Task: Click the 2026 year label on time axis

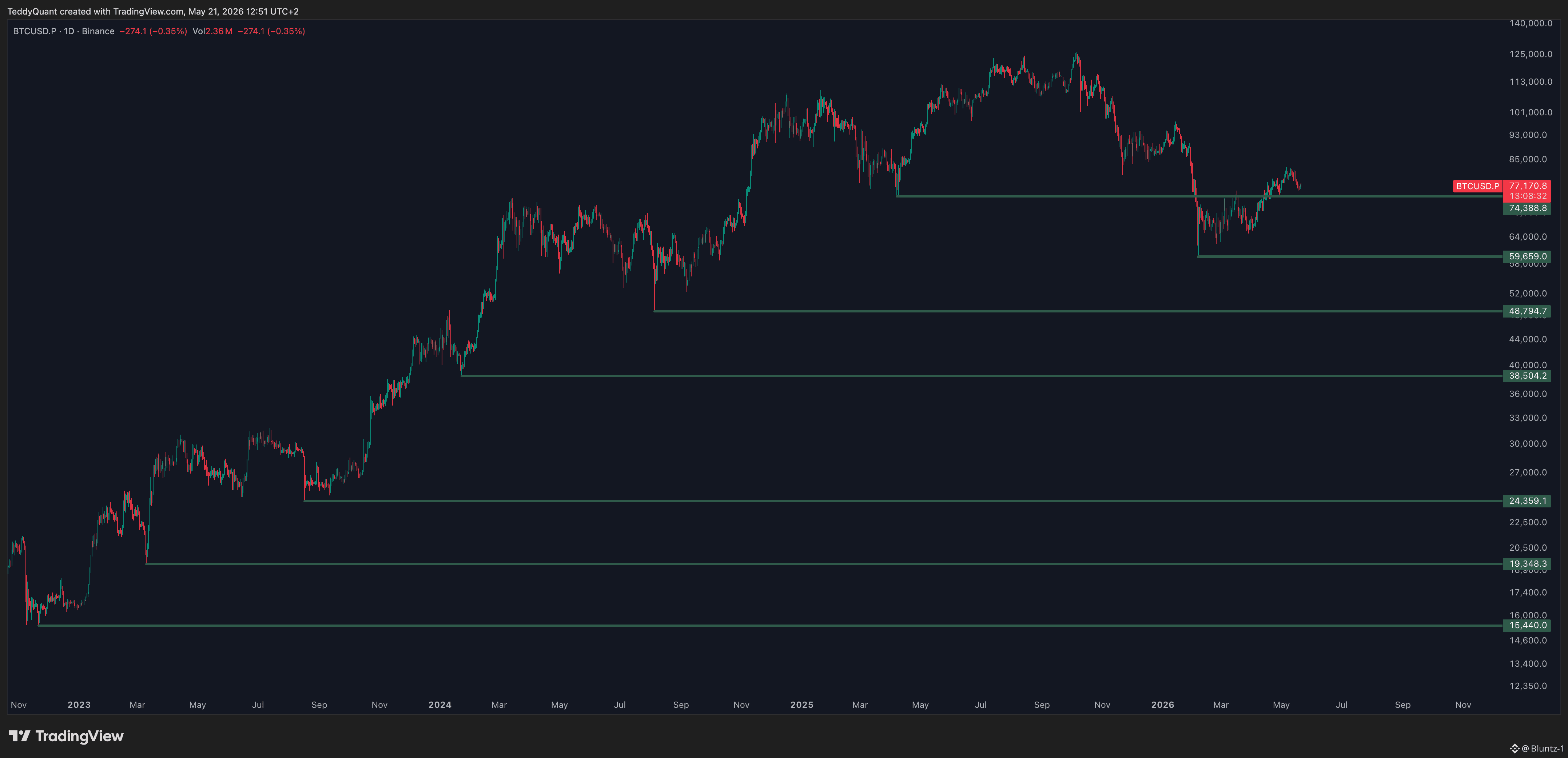Action: [x=1163, y=705]
